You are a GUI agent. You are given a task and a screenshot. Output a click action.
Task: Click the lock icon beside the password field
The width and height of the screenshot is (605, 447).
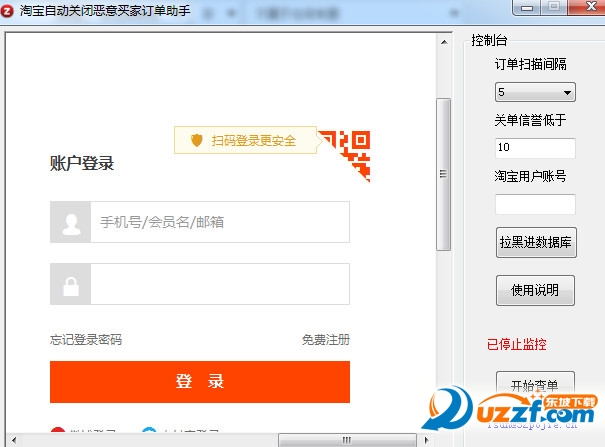[x=71, y=285]
